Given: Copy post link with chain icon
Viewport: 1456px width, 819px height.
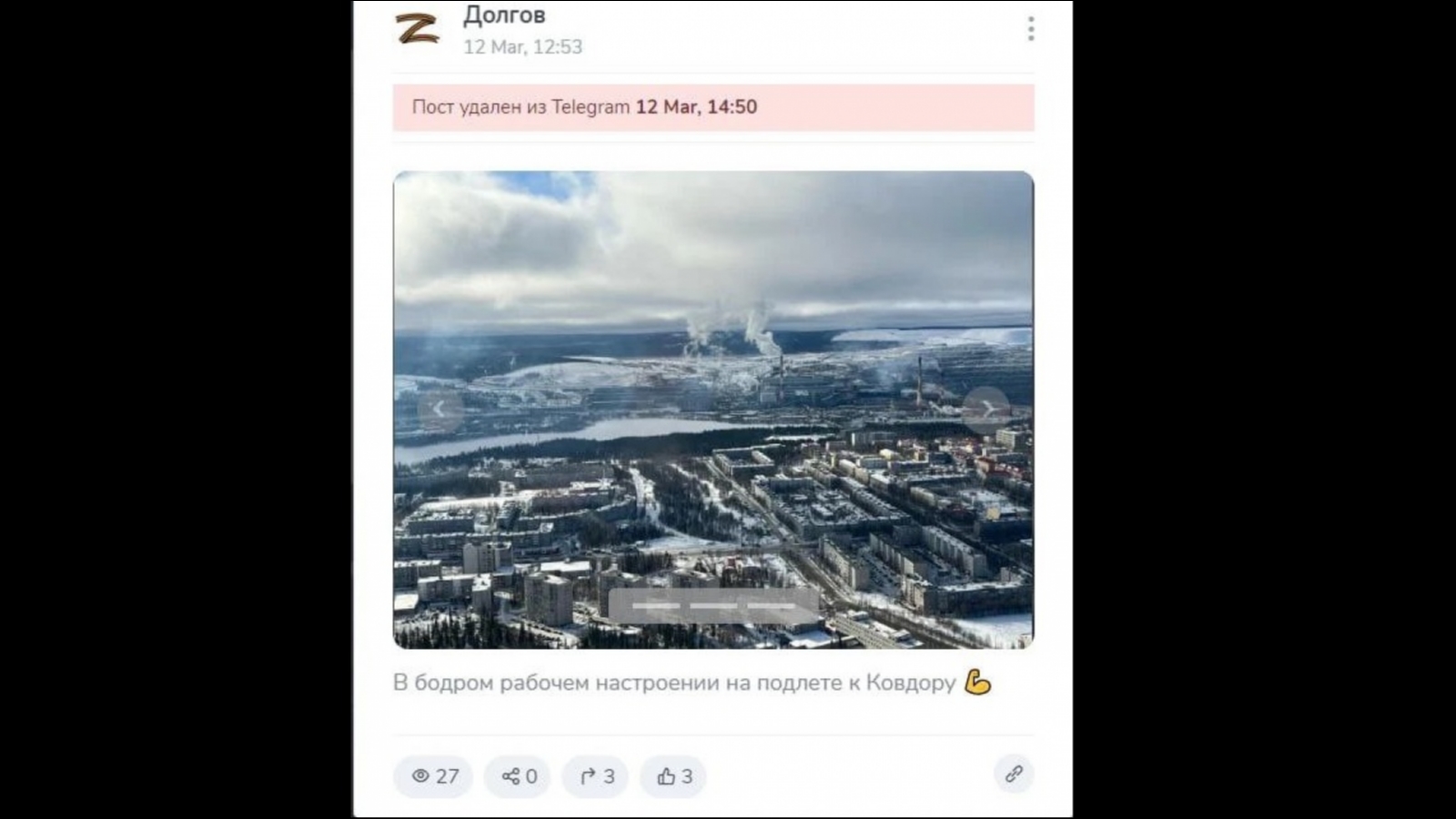Looking at the screenshot, I should [x=1014, y=774].
